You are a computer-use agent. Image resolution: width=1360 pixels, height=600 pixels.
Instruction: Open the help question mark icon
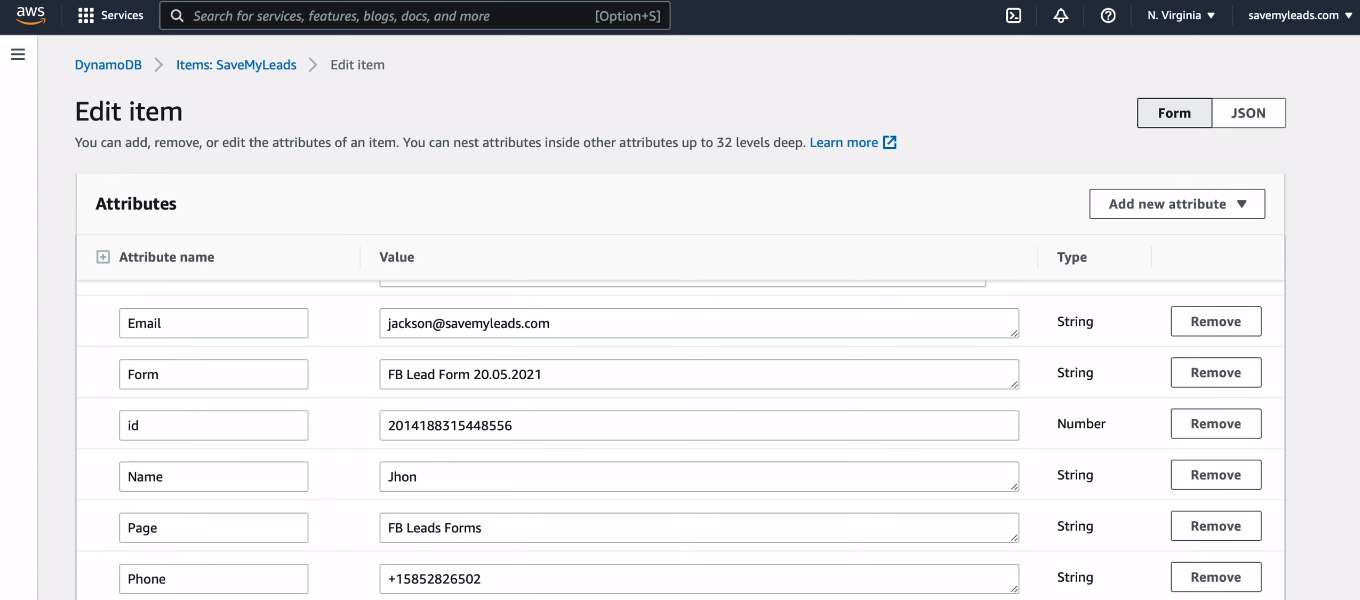pyautogui.click(x=1108, y=16)
